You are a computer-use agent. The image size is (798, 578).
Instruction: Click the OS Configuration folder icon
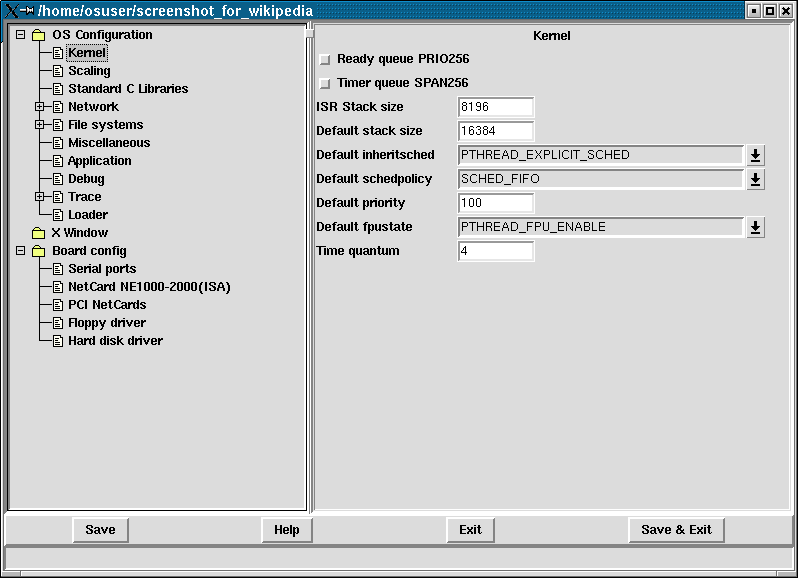click(38, 35)
